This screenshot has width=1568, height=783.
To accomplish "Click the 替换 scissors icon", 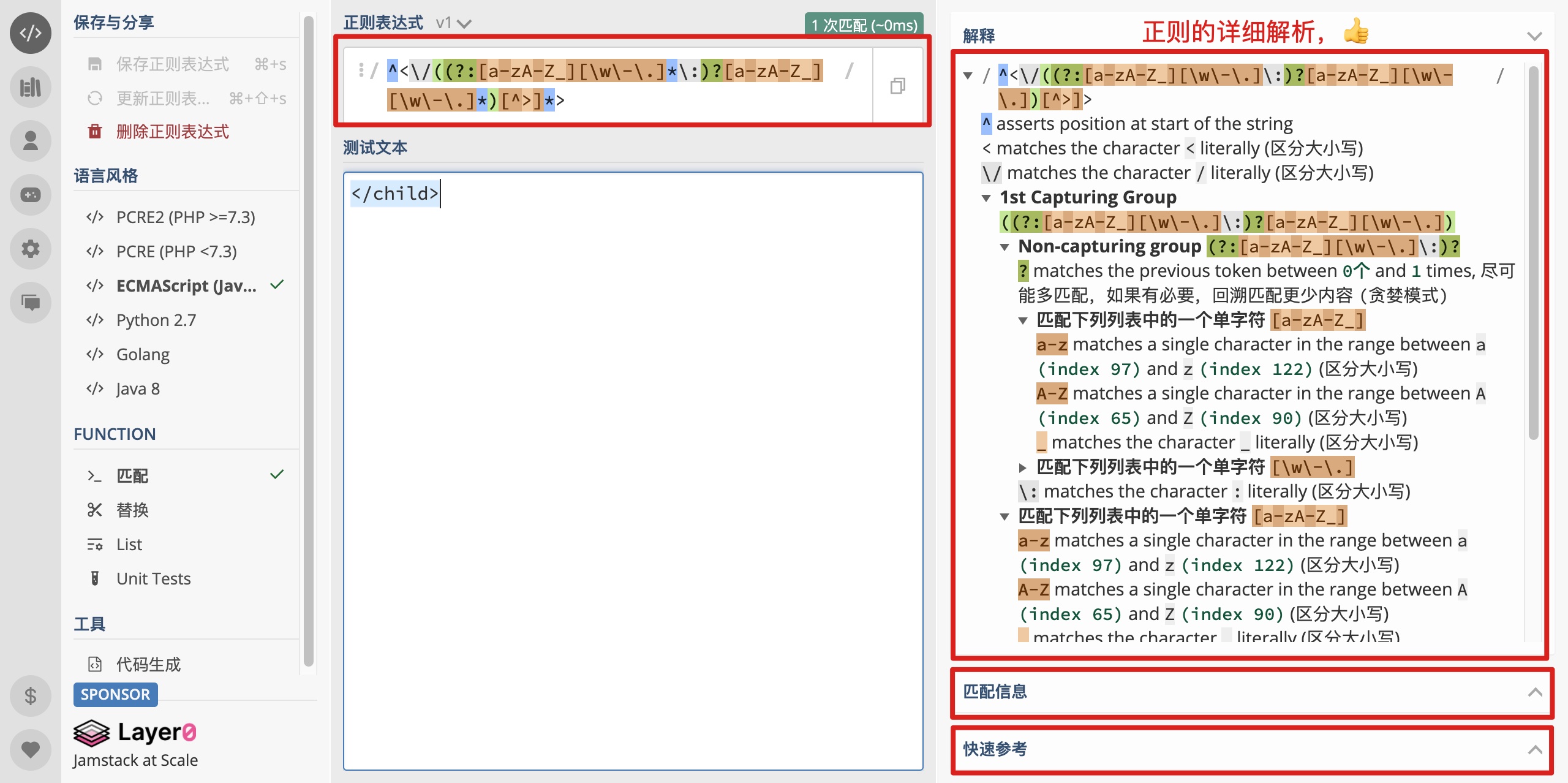I will click(x=95, y=510).
